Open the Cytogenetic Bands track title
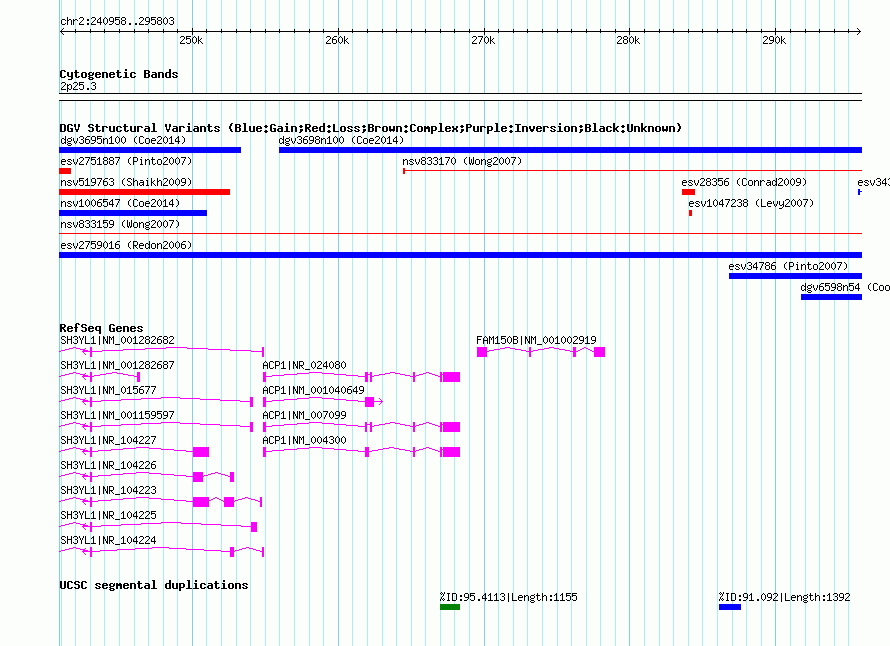This screenshot has width=890, height=646. (x=119, y=74)
